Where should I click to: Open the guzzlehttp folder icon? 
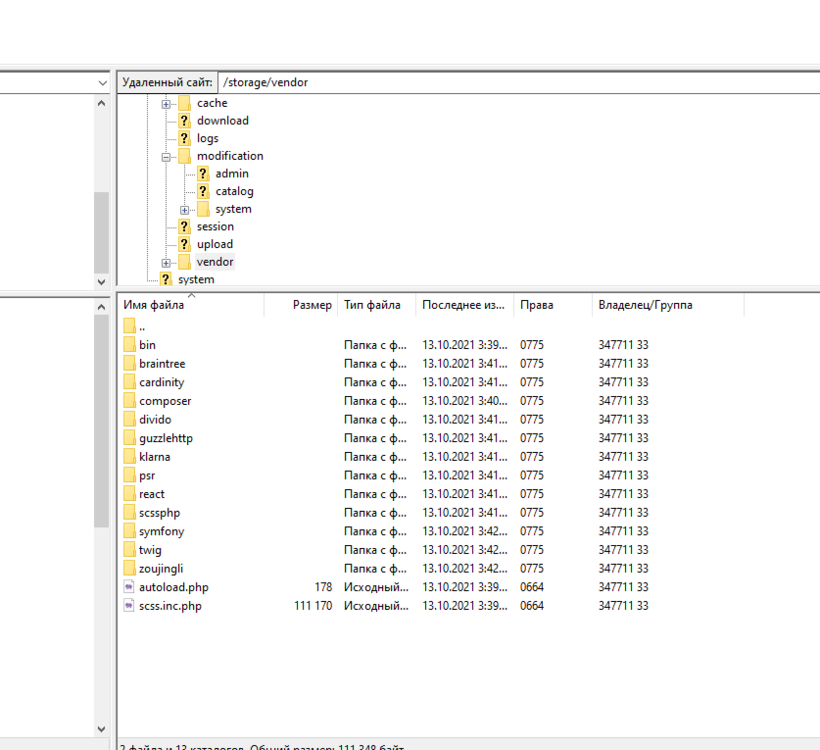pos(131,437)
